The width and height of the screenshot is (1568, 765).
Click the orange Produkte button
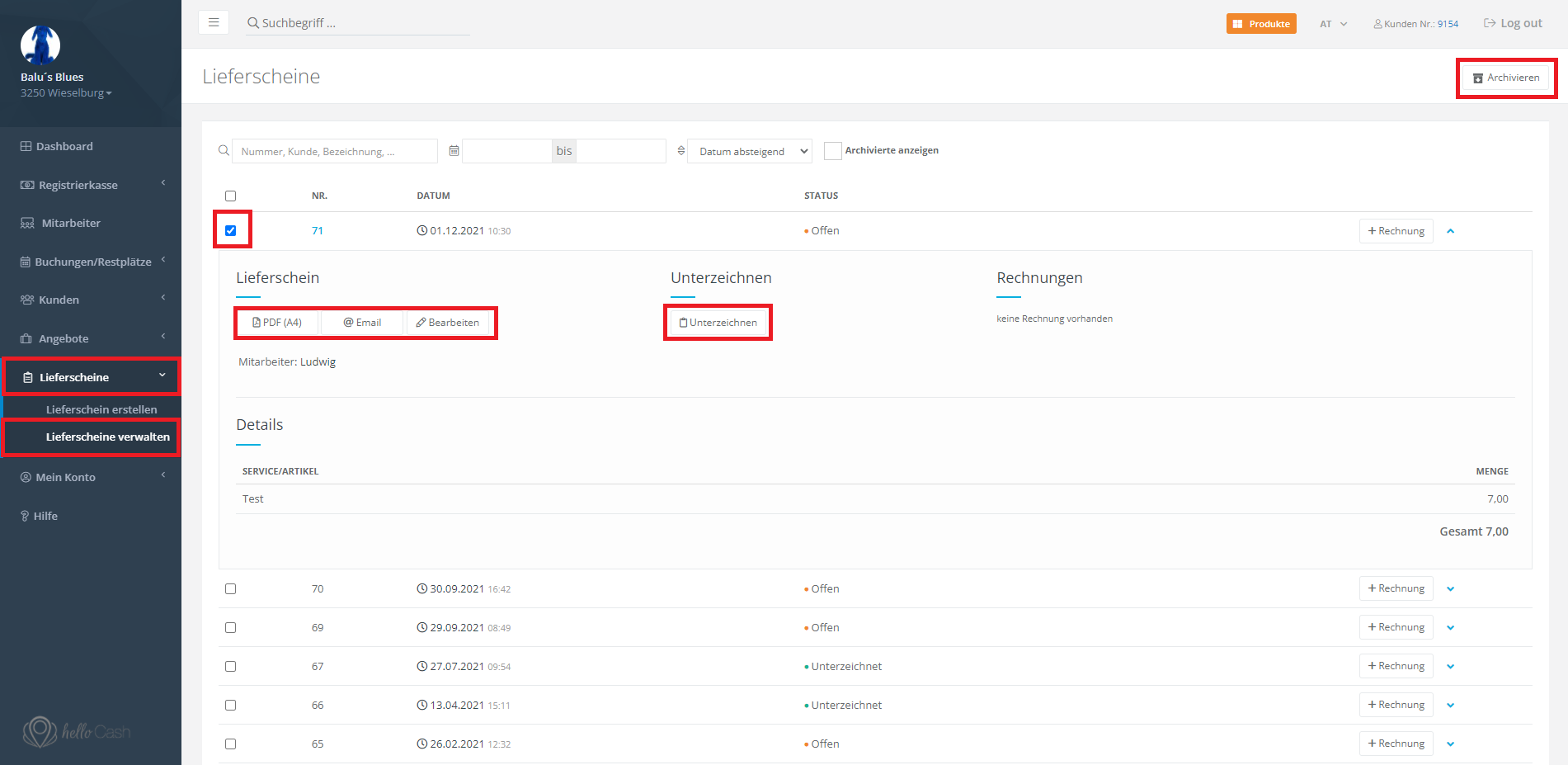pyautogui.click(x=1261, y=24)
